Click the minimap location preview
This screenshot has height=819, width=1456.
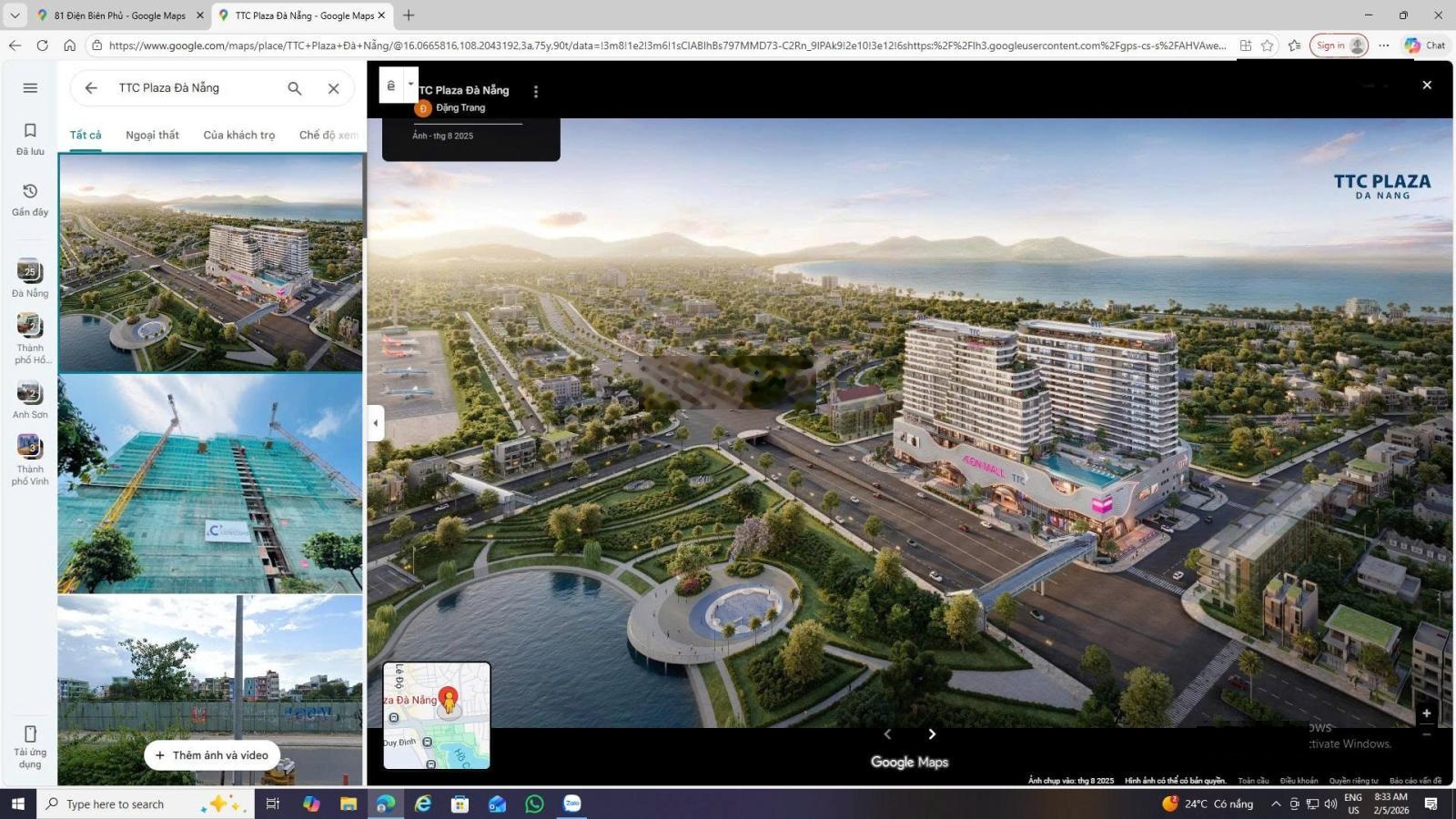pyautogui.click(x=437, y=715)
